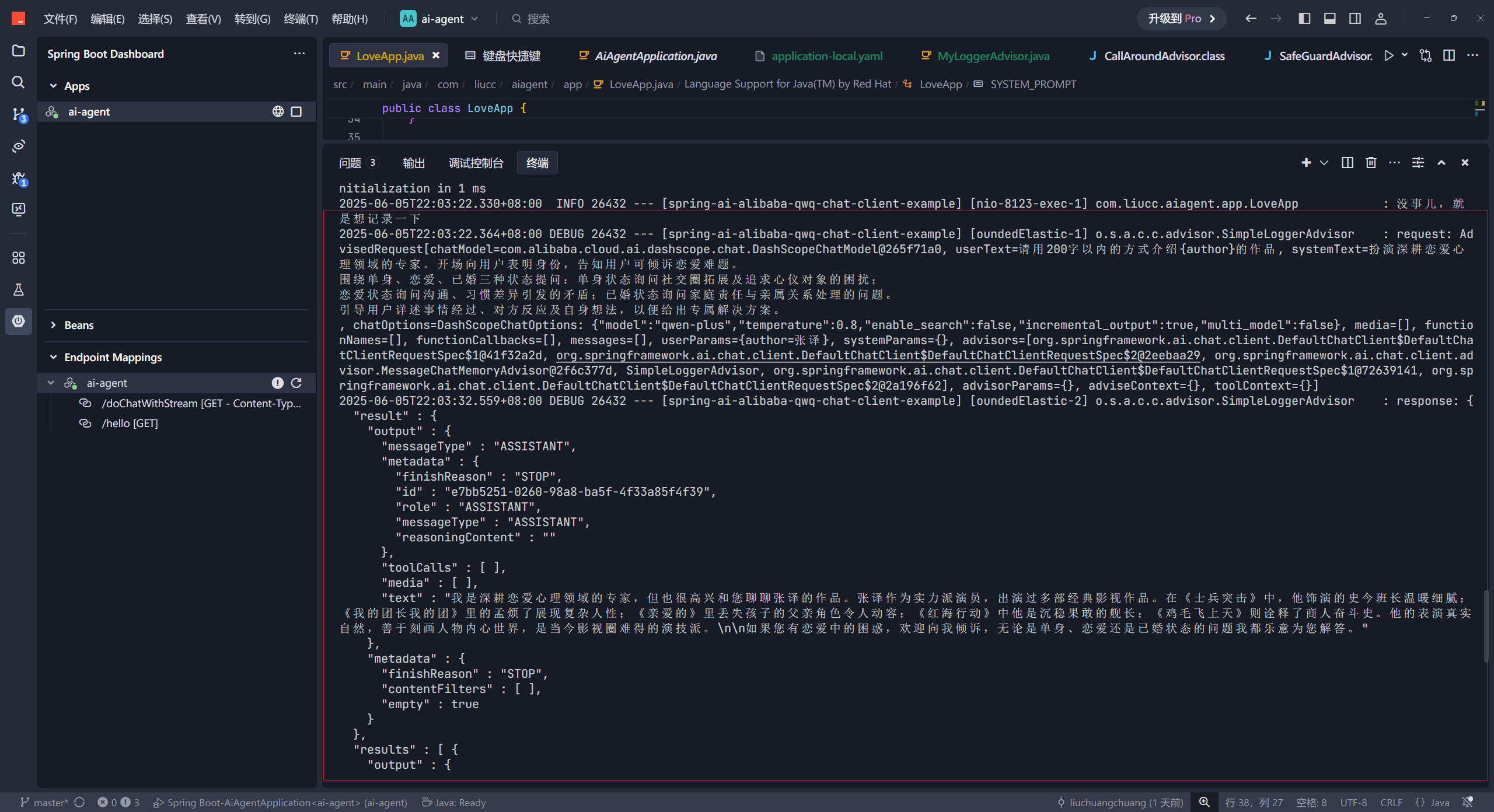The width and height of the screenshot is (1494, 812).
Task: Open the new terminal profile dropdown arrow
Action: pyautogui.click(x=1324, y=163)
